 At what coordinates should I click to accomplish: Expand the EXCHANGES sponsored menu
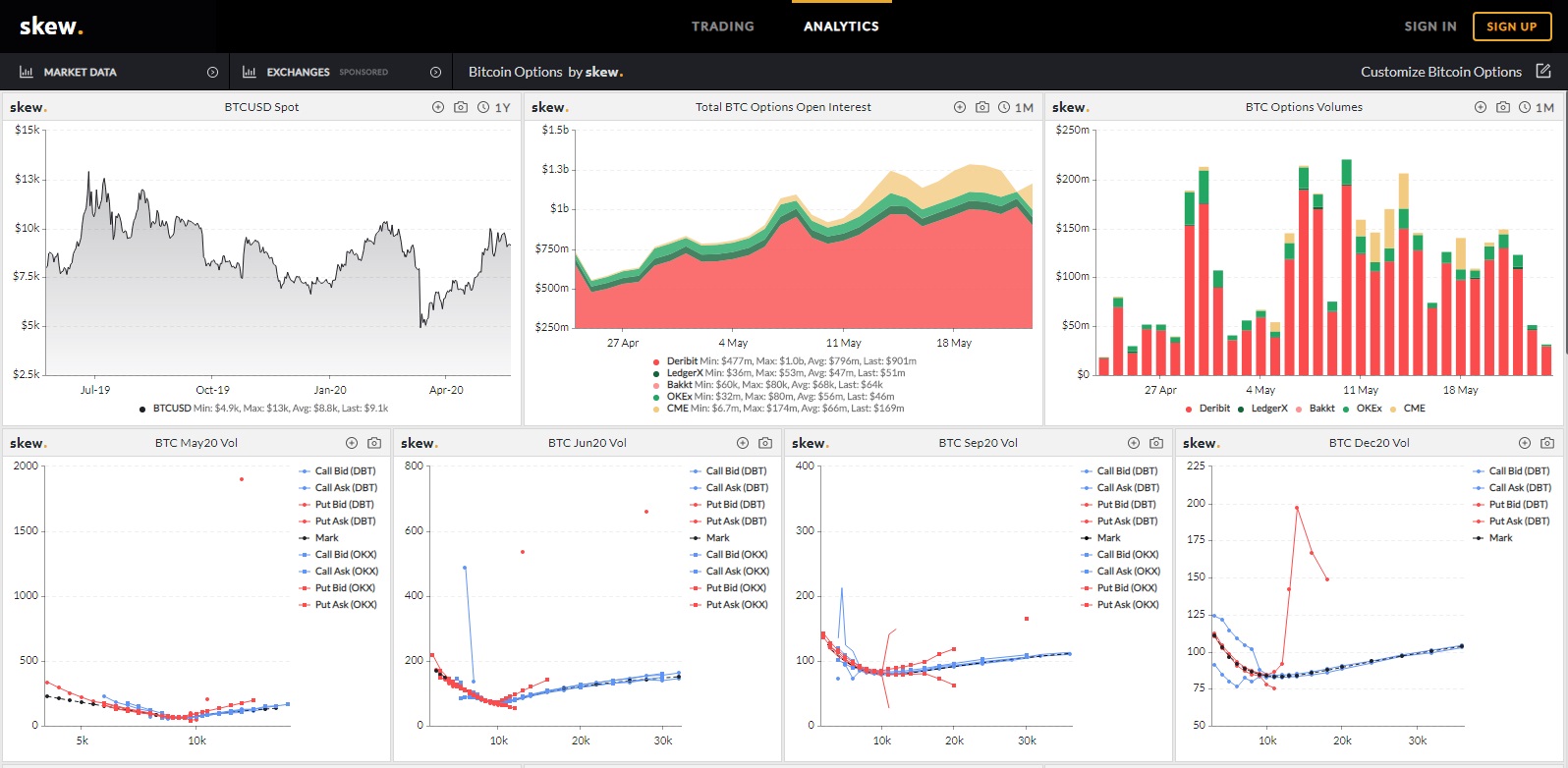coord(341,72)
